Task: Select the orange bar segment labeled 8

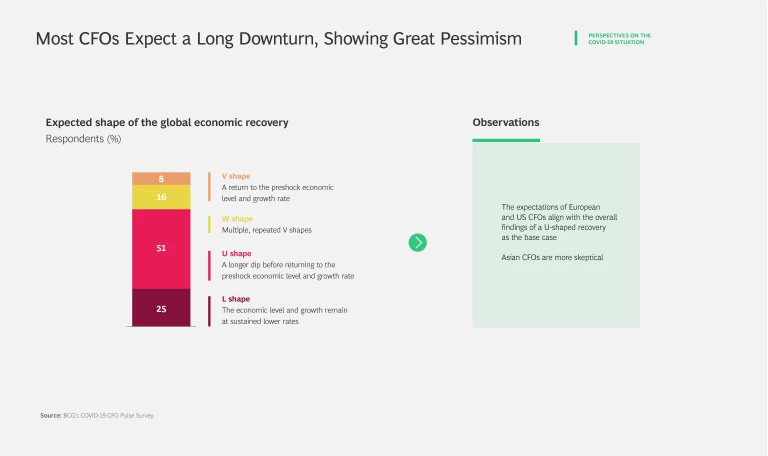Action: point(161,179)
